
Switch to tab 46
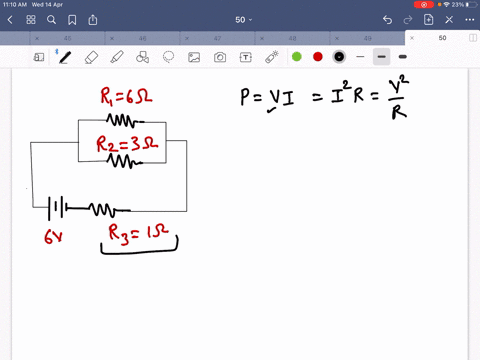[x=143, y=38]
